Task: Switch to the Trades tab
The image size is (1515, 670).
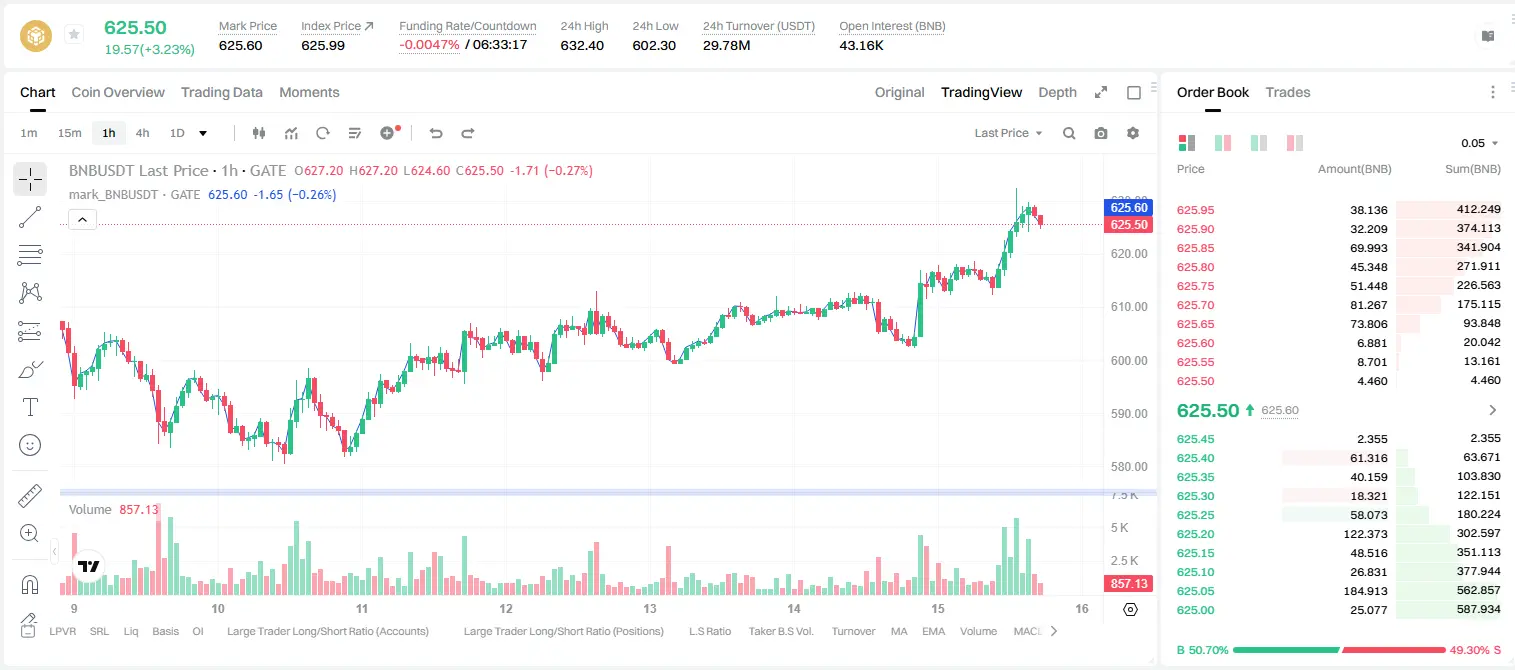Action: [1288, 92]
